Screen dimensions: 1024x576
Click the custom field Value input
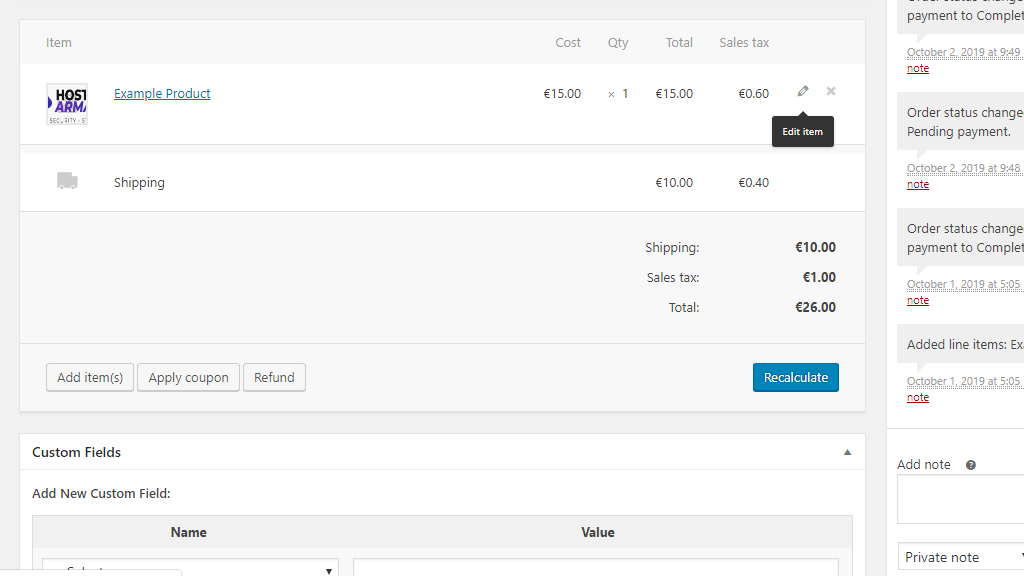pos(596,568)
